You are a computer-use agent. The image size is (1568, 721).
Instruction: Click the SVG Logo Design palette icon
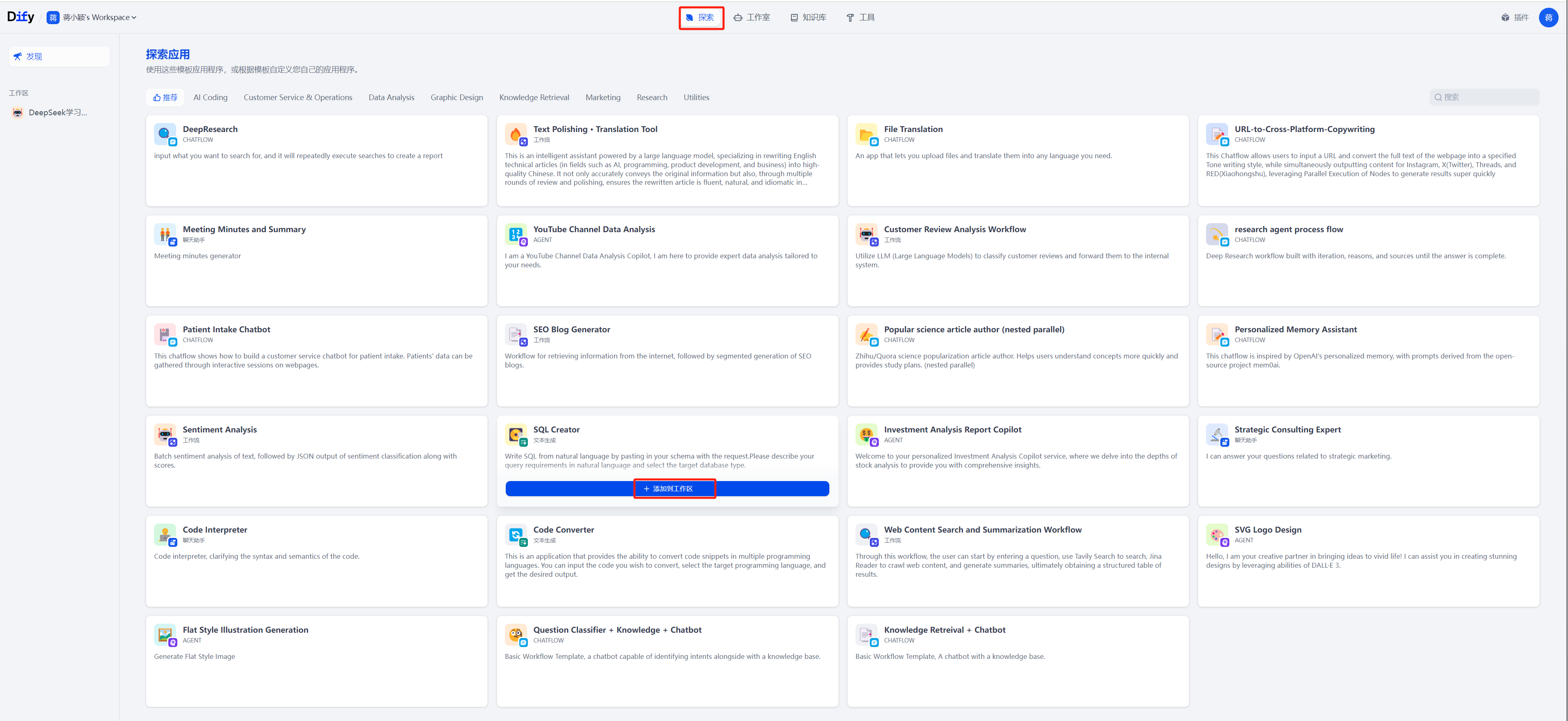[1216, 534]
